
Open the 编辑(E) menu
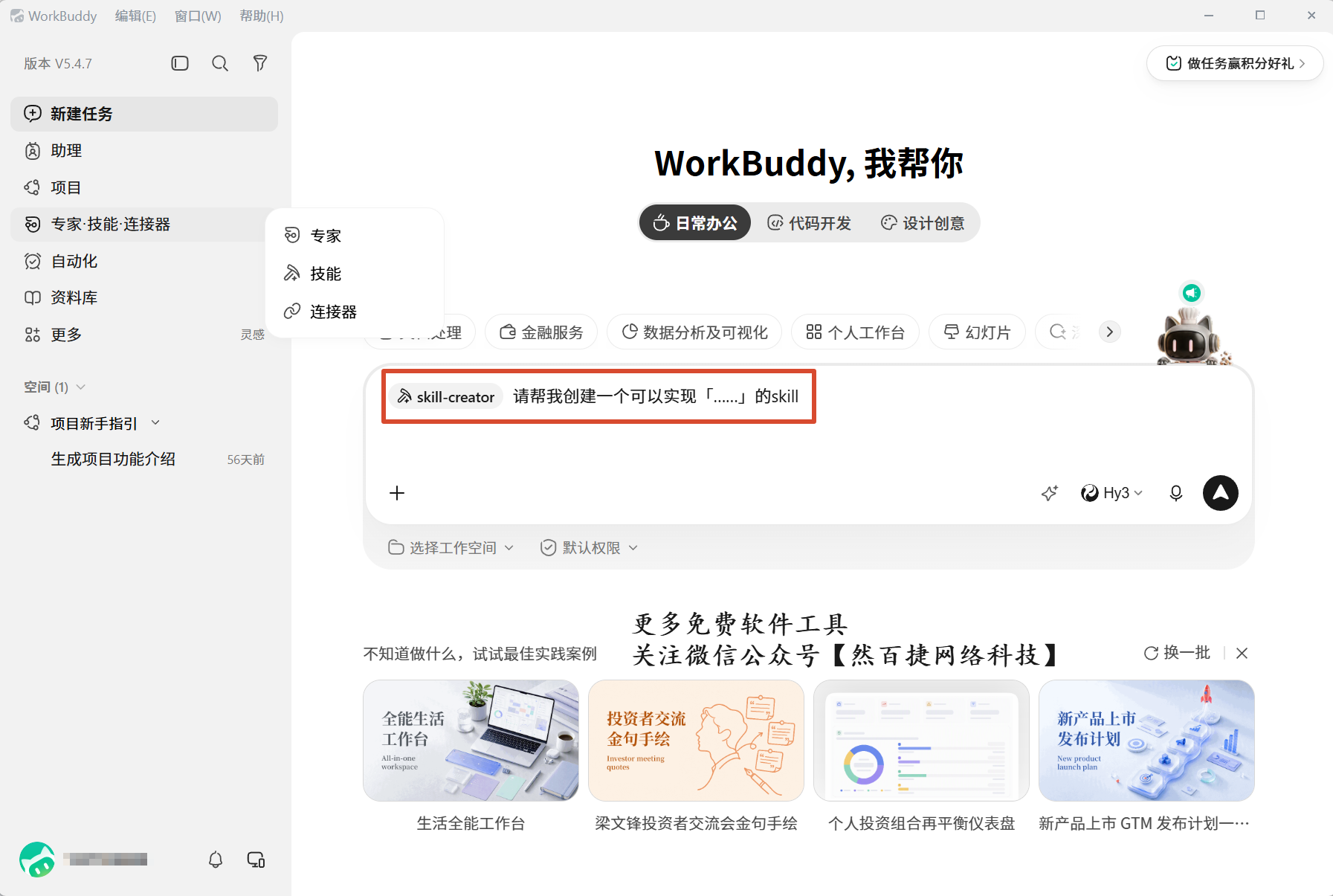tap(135, 16)
